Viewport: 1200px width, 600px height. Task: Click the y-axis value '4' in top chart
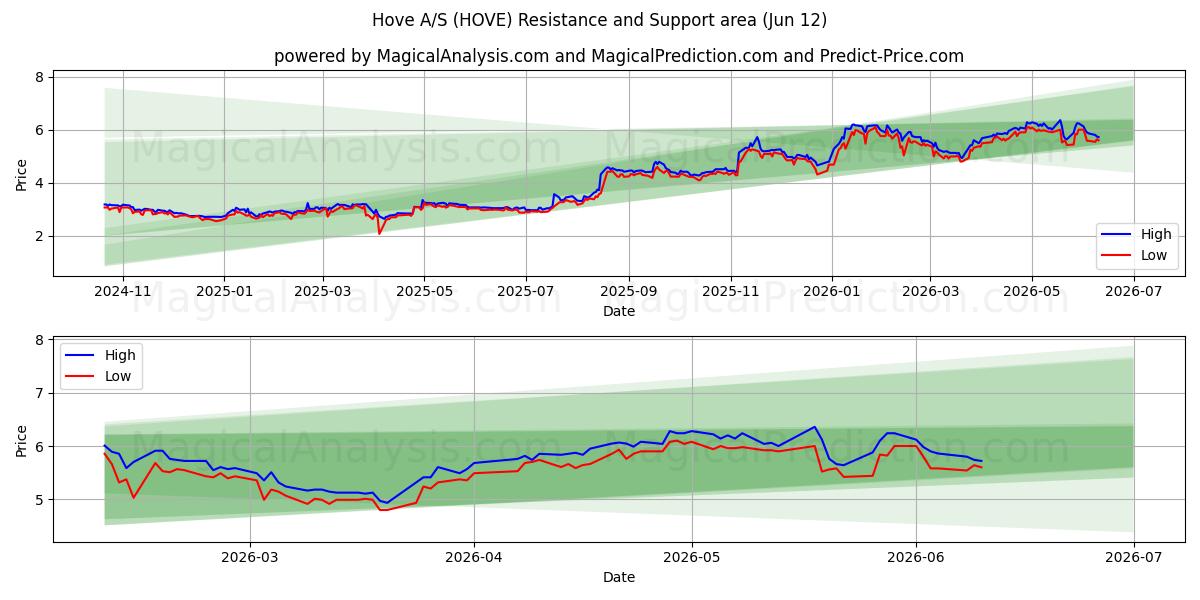[x=41, y=183]
